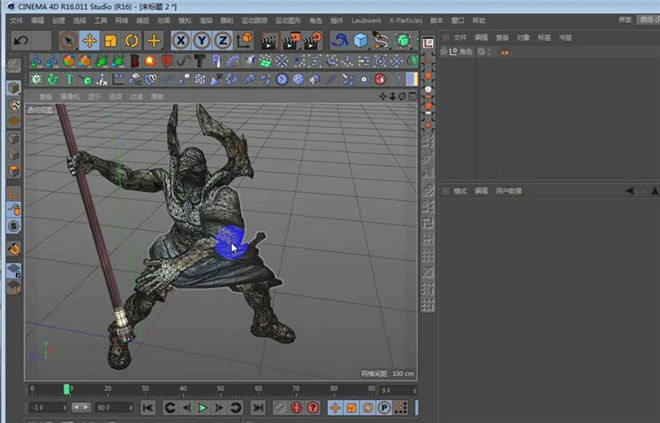Toggle position keyframe recording in timeline bar
The height and width of the screenshot is (423, 660).
(335, 407)
